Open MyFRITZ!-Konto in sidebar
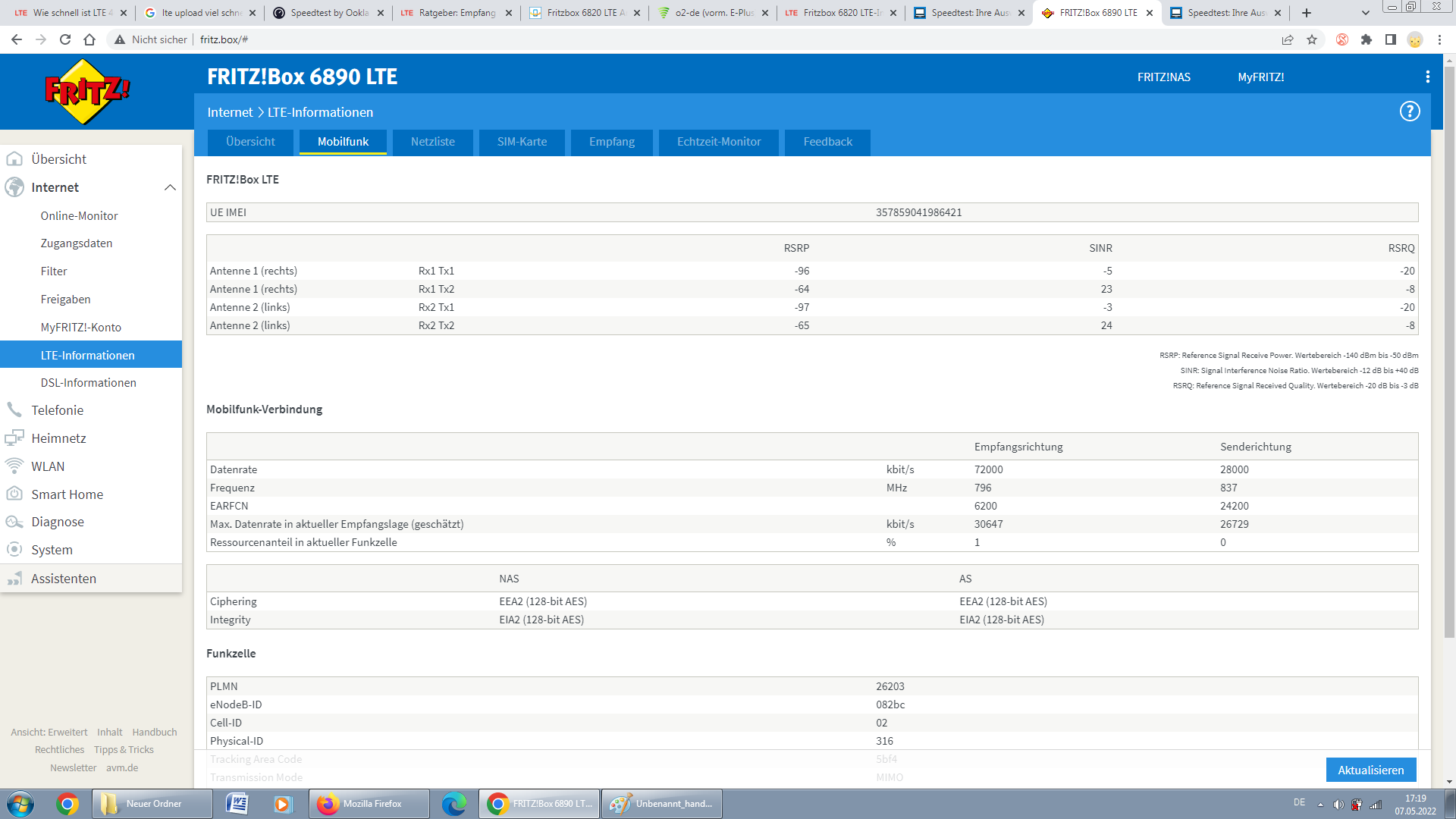The image size is (1456, 819). [81, 328]
